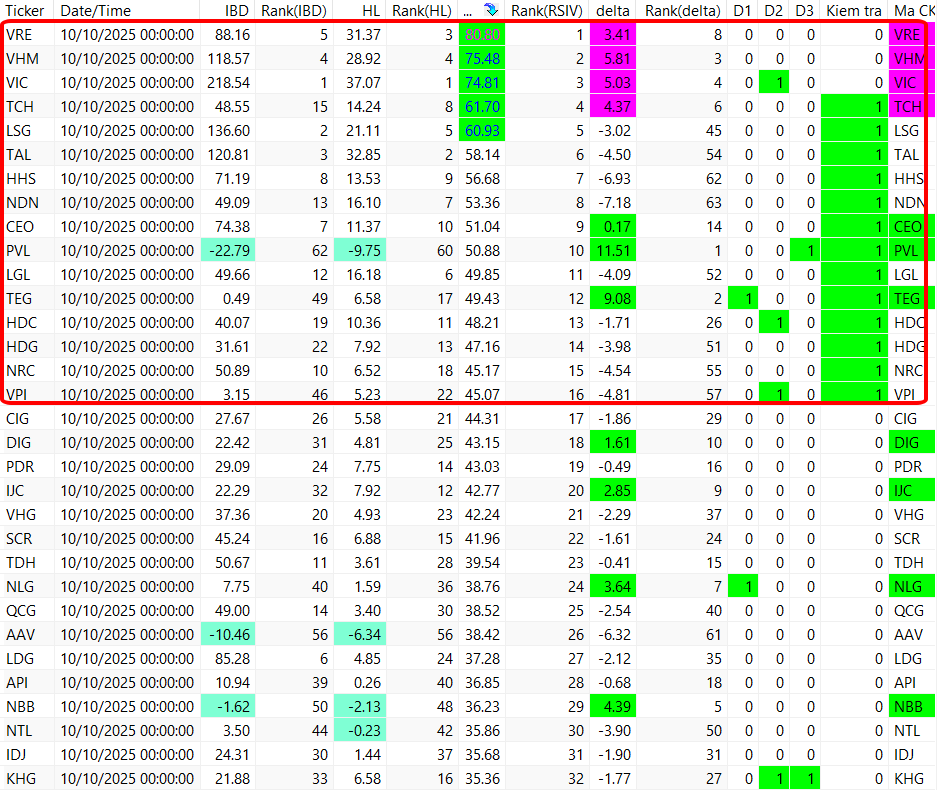Sort by the delta column header
This screenshot has height=790, width=937.
pos(613,11)
